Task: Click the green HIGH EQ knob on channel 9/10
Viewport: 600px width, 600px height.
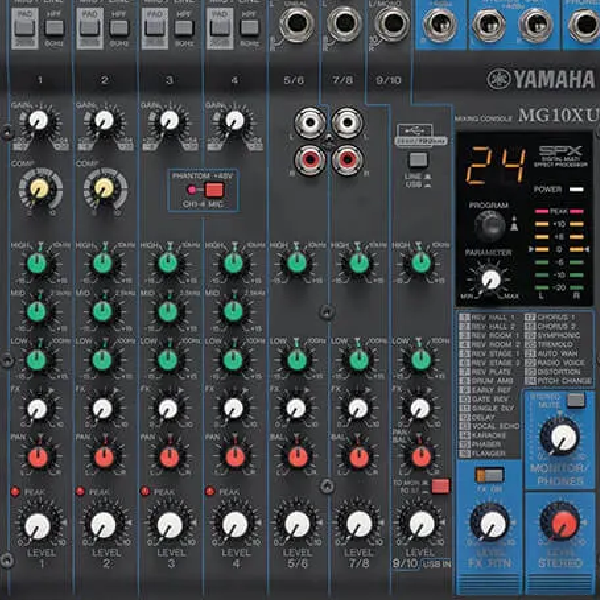Action: click(421, 264)
